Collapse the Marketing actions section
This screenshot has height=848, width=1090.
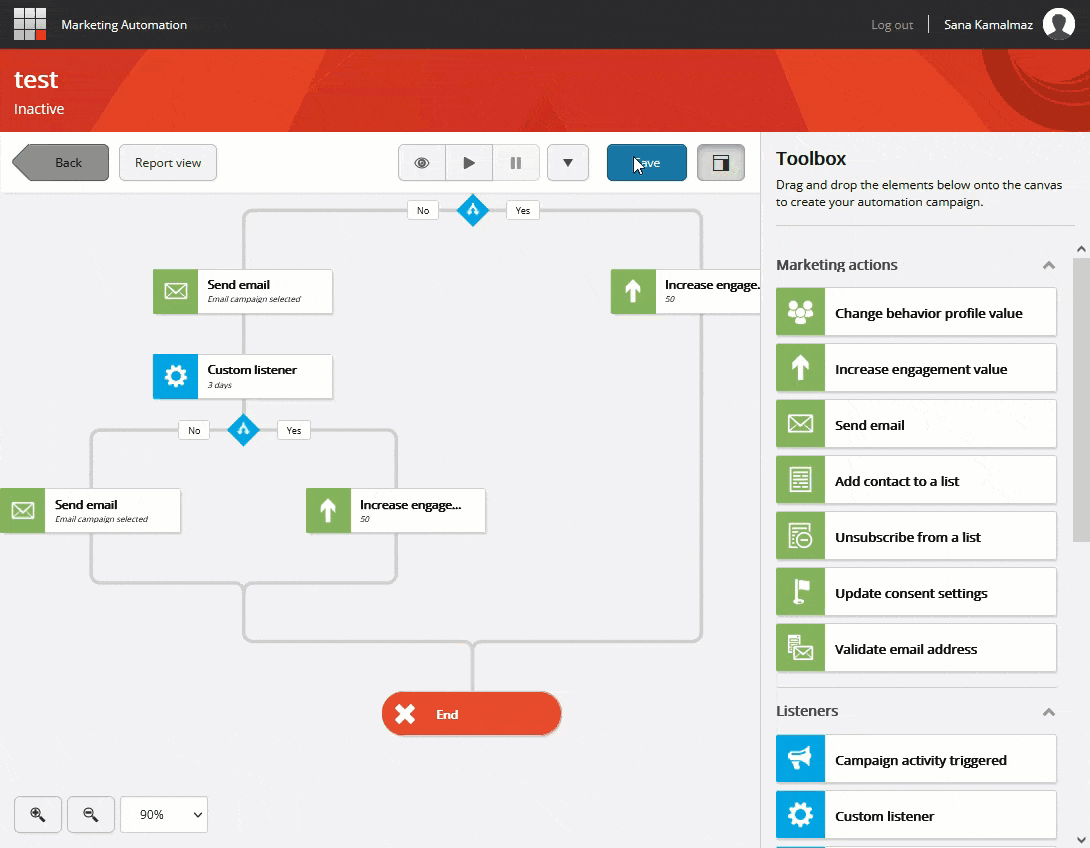1049,265
